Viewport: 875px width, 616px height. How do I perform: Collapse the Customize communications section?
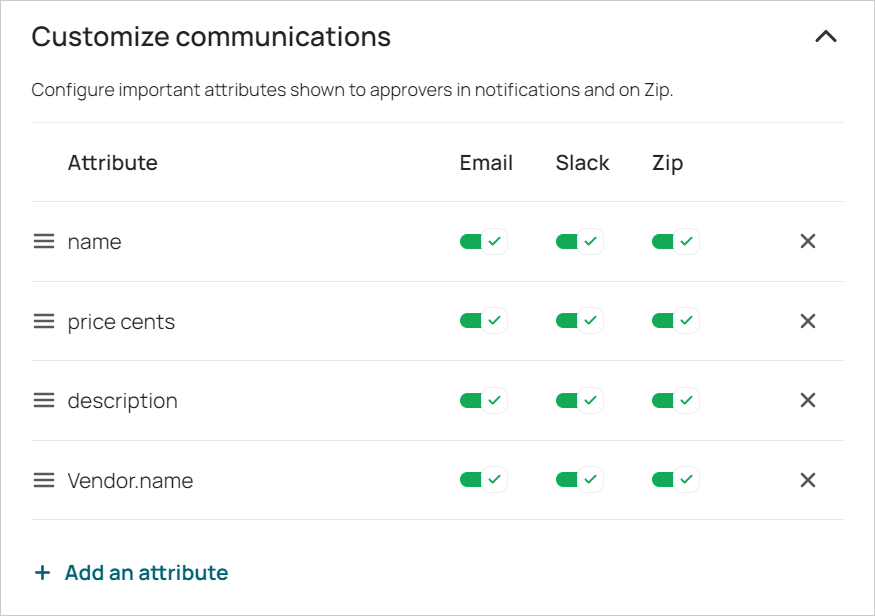825,37
